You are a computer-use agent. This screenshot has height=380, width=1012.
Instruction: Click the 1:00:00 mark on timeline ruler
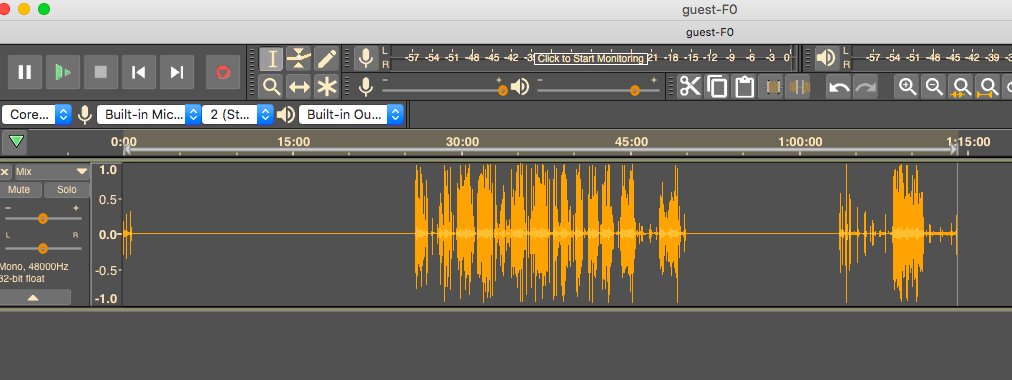(x=800, y=142)
